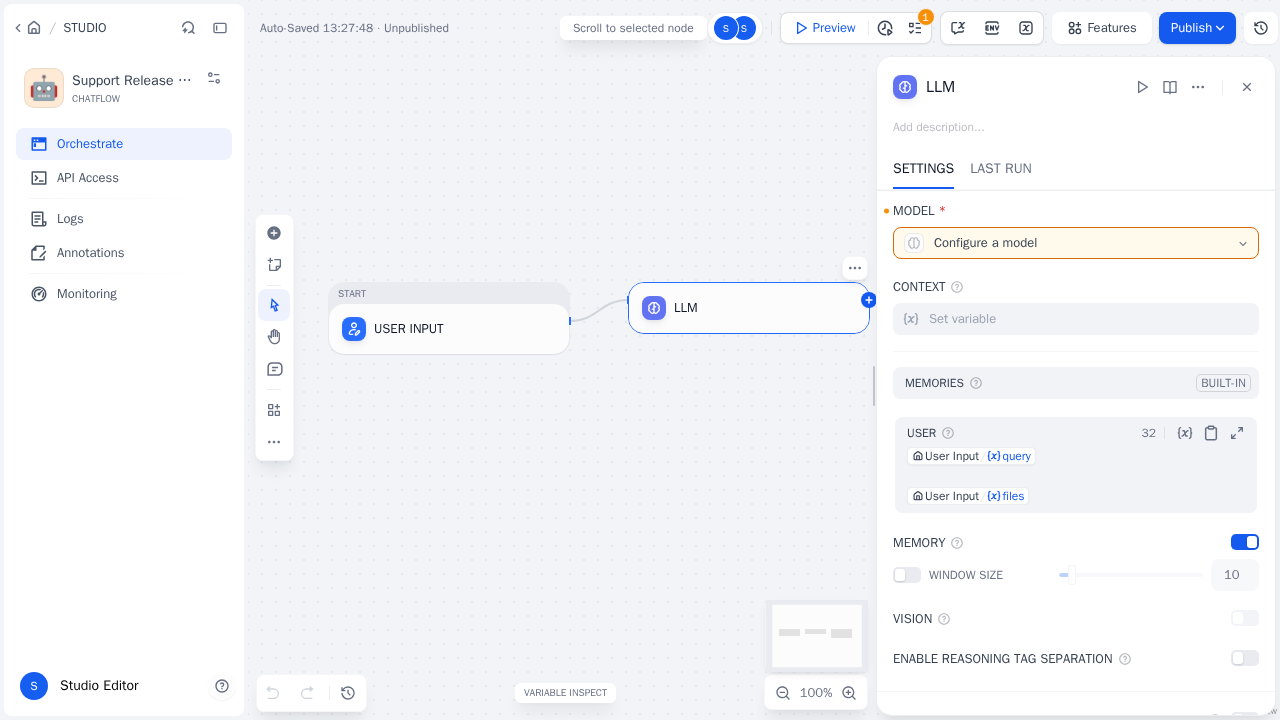Turn off the MEMORY switch

point(1245,542)
